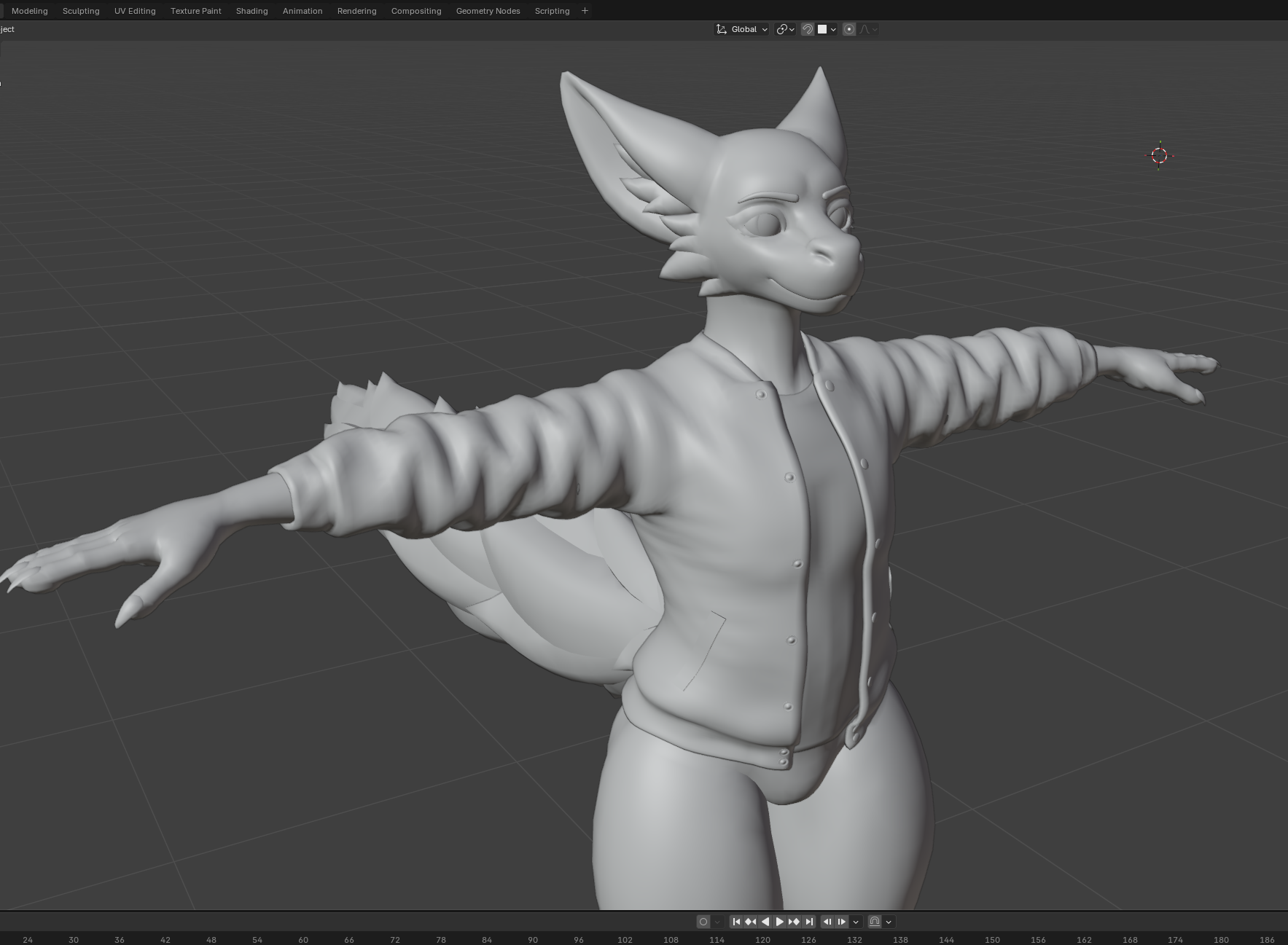Open the Global transform orientation dropdown
Image resolution: width=1288 pixels, height=945 pixels.
742,29
